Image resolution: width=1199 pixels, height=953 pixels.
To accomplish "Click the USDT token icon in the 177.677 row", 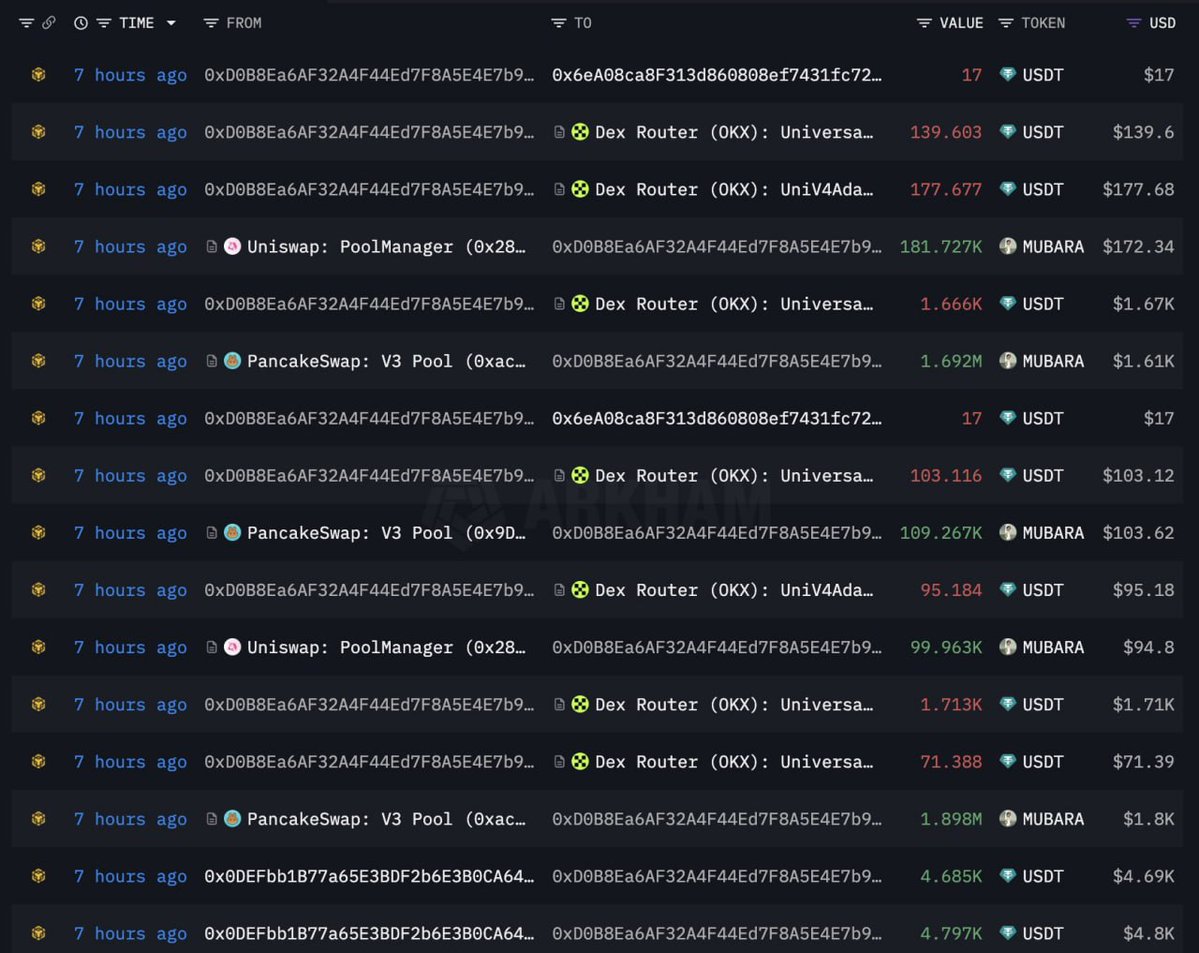I will pos(1008,189).
